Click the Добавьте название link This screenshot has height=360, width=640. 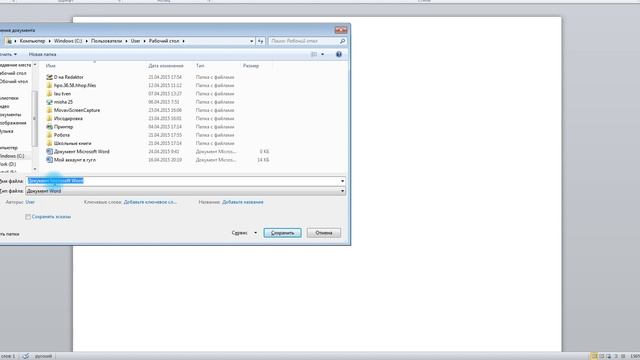(242, 202)
